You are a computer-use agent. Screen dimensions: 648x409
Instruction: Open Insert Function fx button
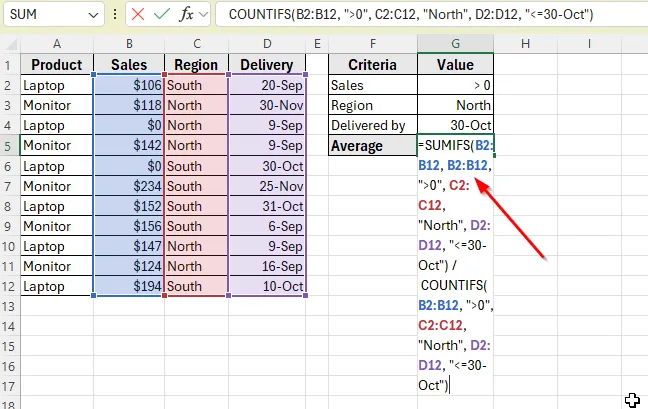click(186, 14)
